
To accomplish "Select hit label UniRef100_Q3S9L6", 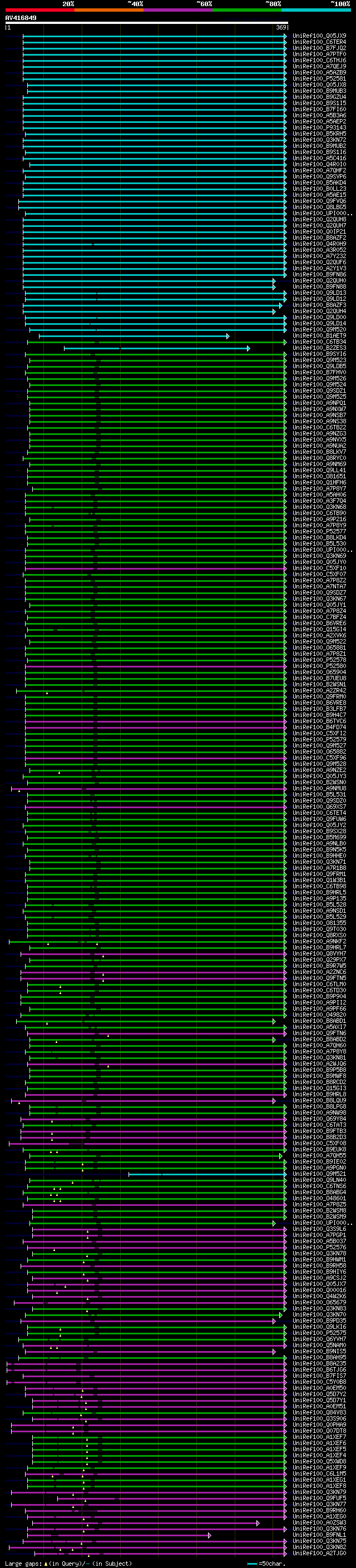I will click(319, 1229).
